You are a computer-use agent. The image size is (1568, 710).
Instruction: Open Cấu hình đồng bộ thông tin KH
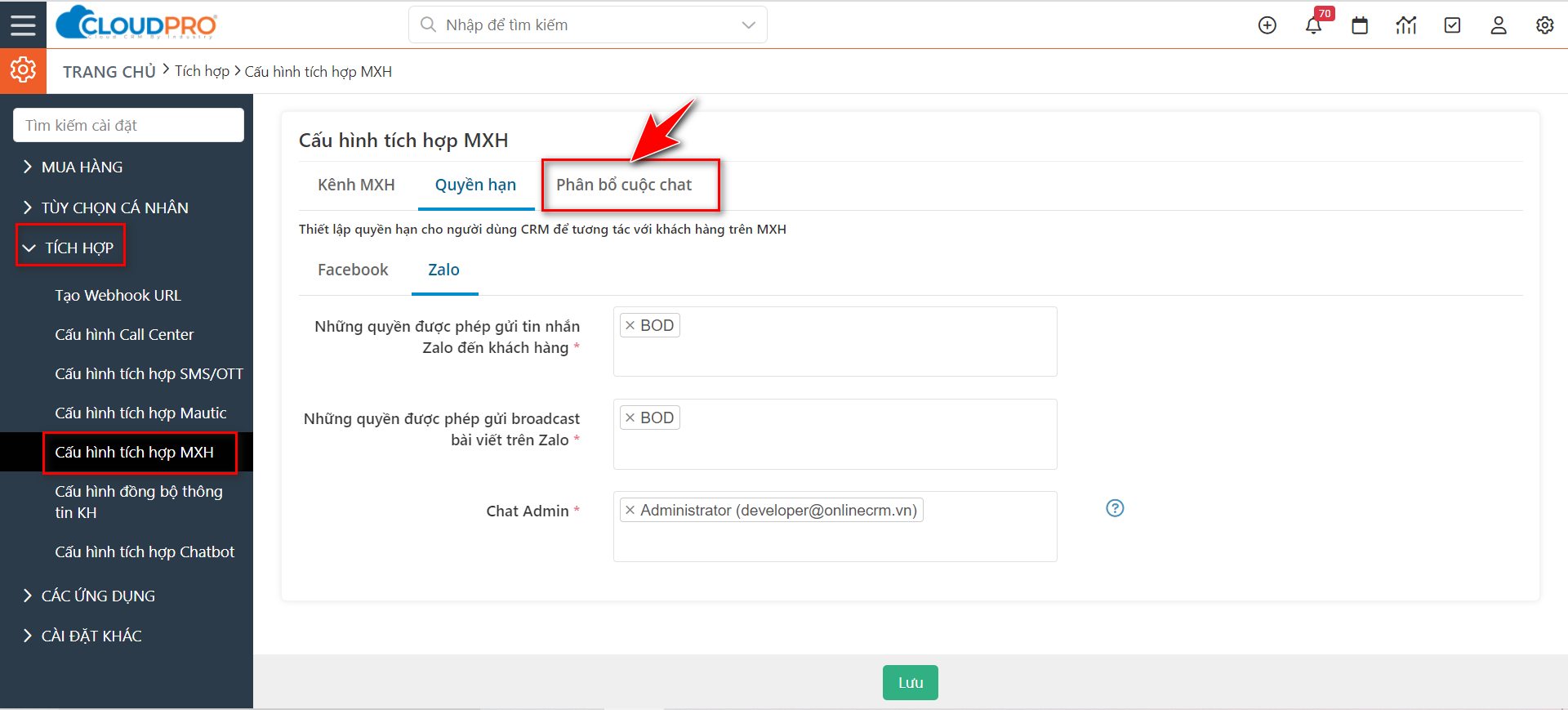coord(139,502)
